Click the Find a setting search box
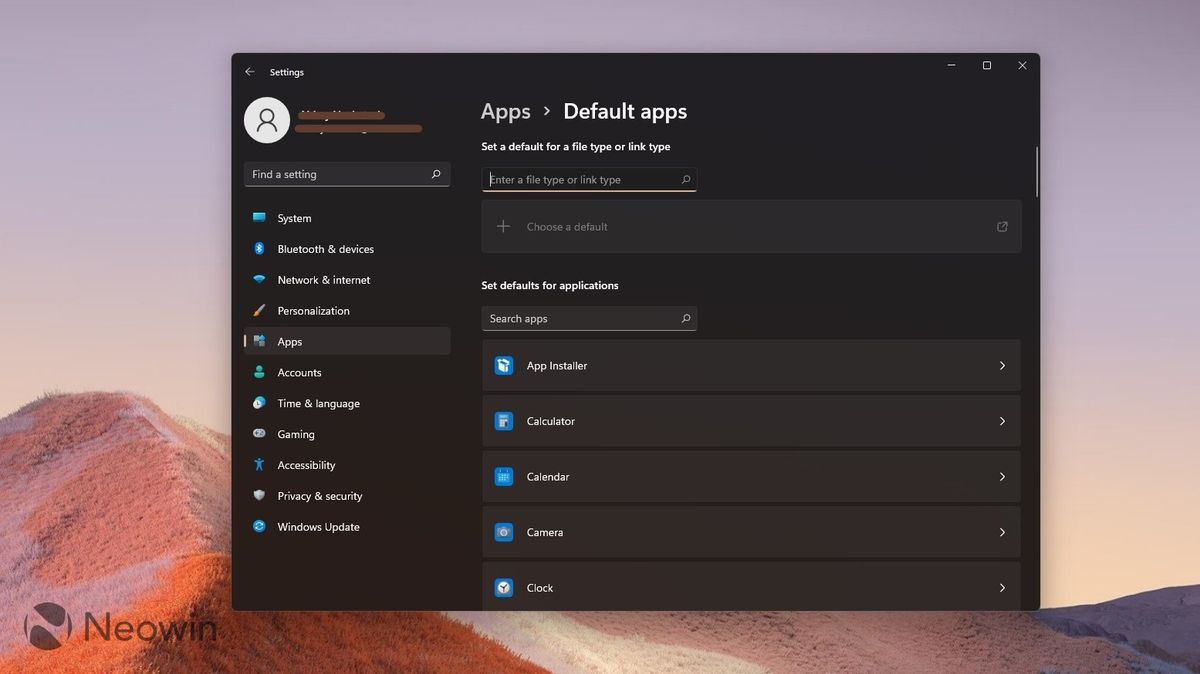This screenshot has height=674, width=1200. tap(347, 174)
